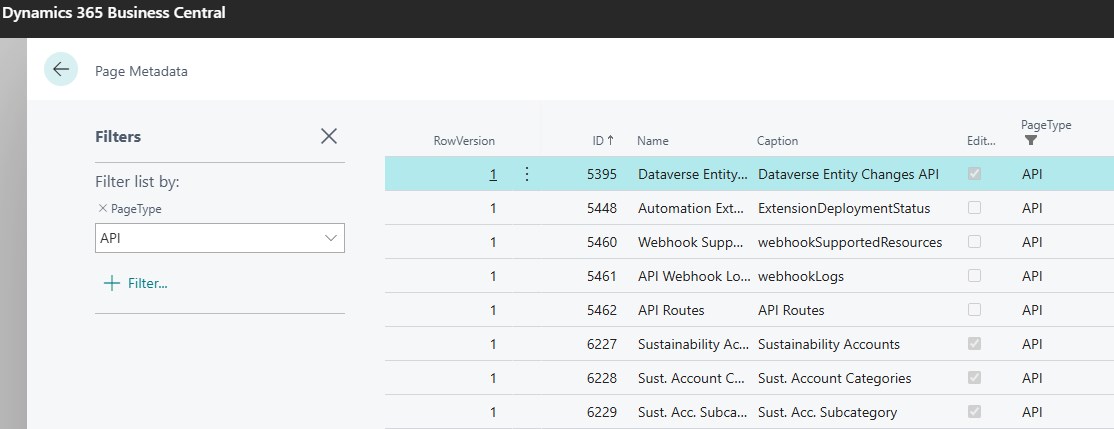Toggle Editable checkbox for Sustainability Accounts row
Viewport: 1114px width, 429px height.
click(x=974, y=344)
